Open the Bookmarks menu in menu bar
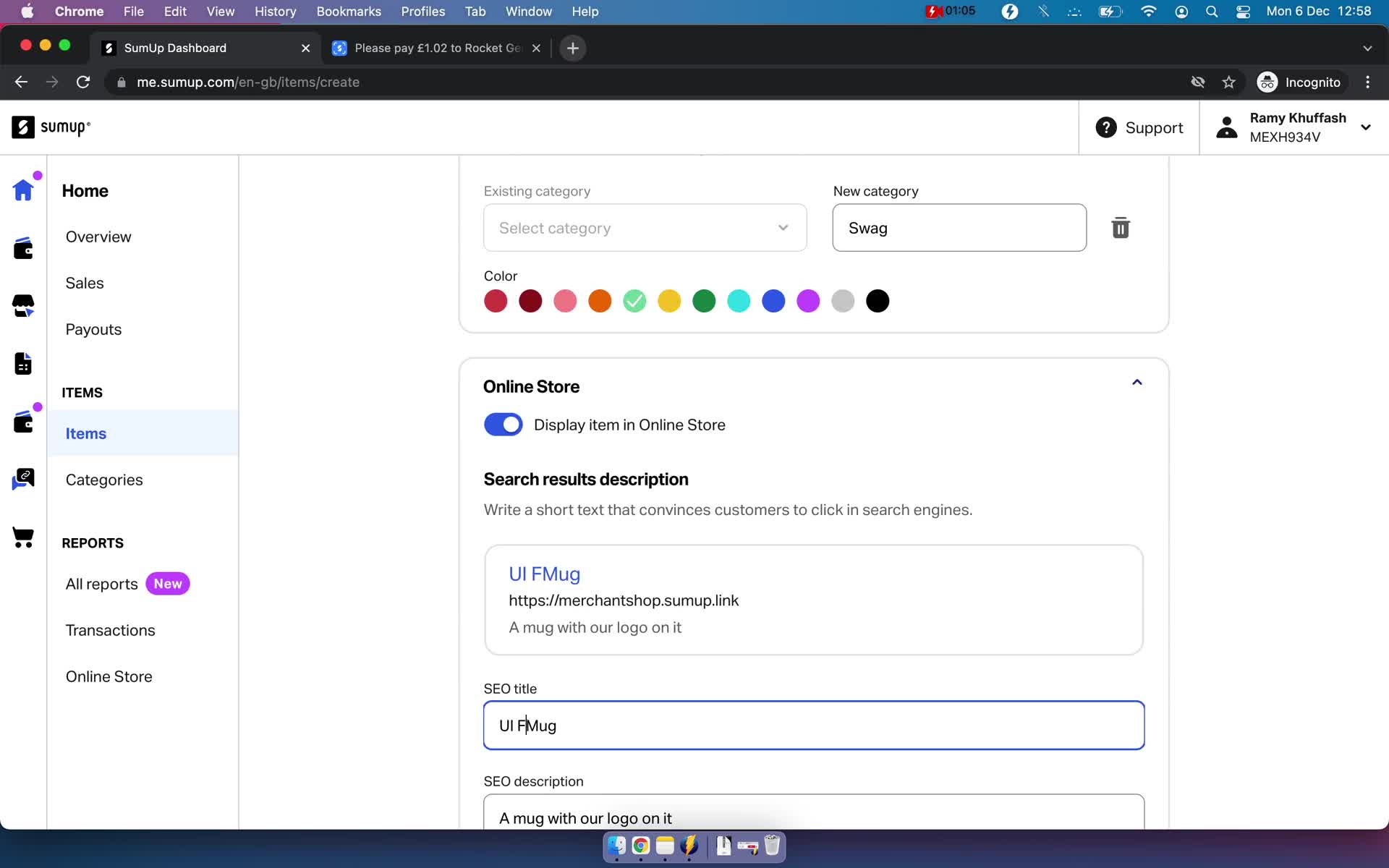The height and width of the screenshot is (868, 1389). pos(348,11)
